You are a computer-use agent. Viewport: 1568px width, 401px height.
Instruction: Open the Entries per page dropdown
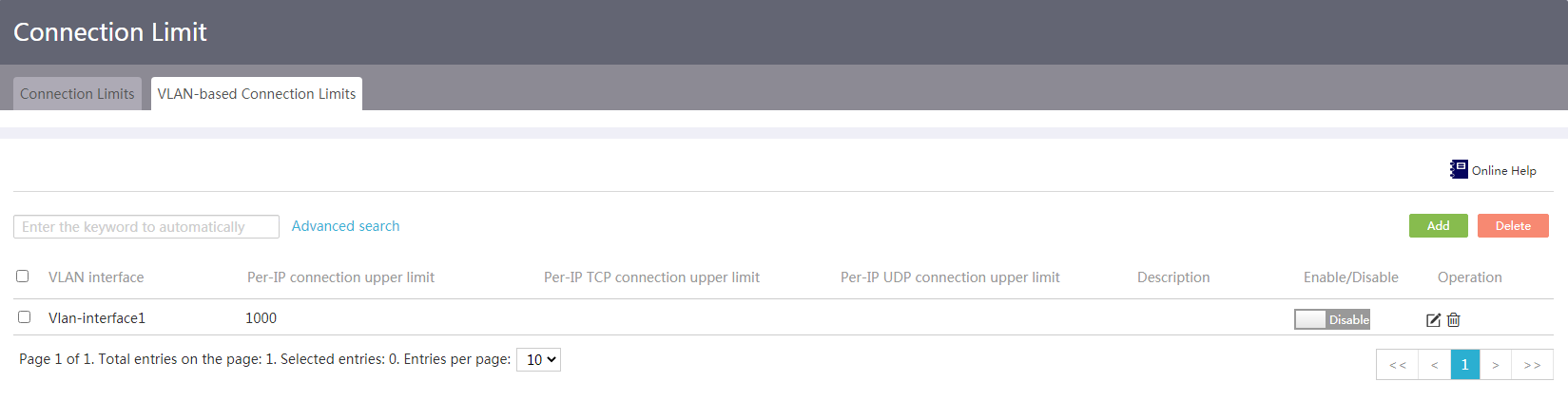point(538,359)
